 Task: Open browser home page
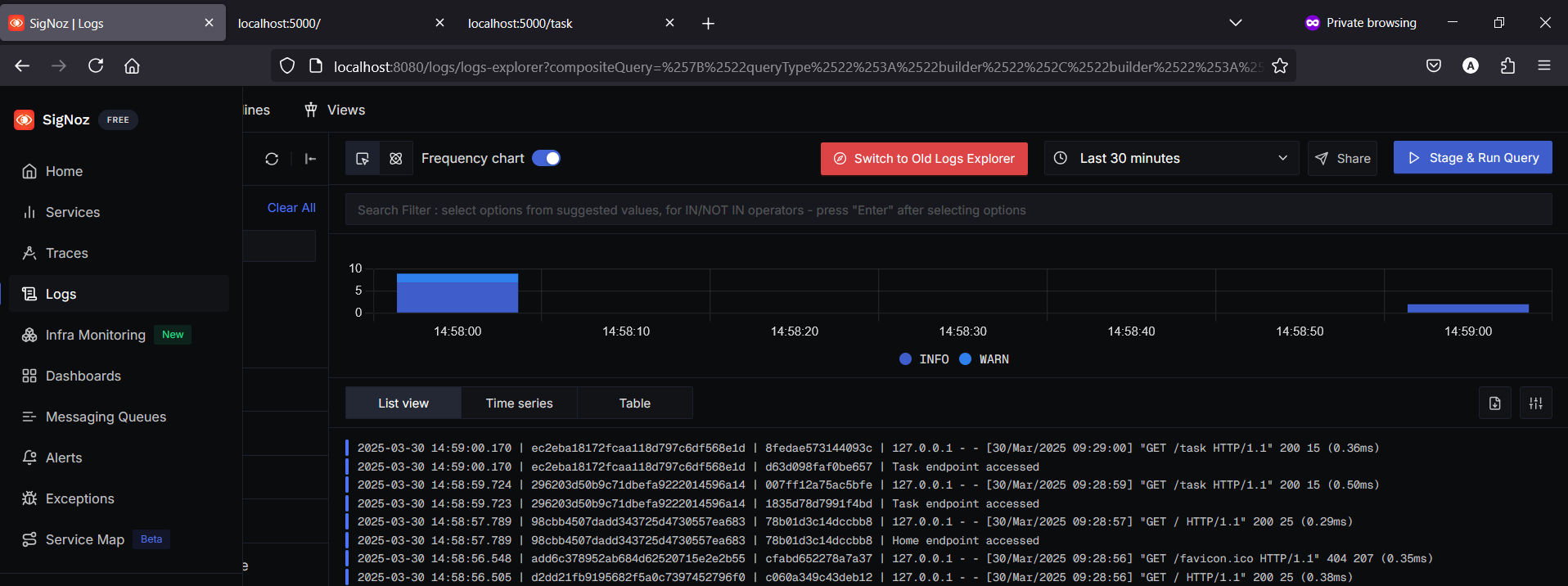(x=132, y=65)
